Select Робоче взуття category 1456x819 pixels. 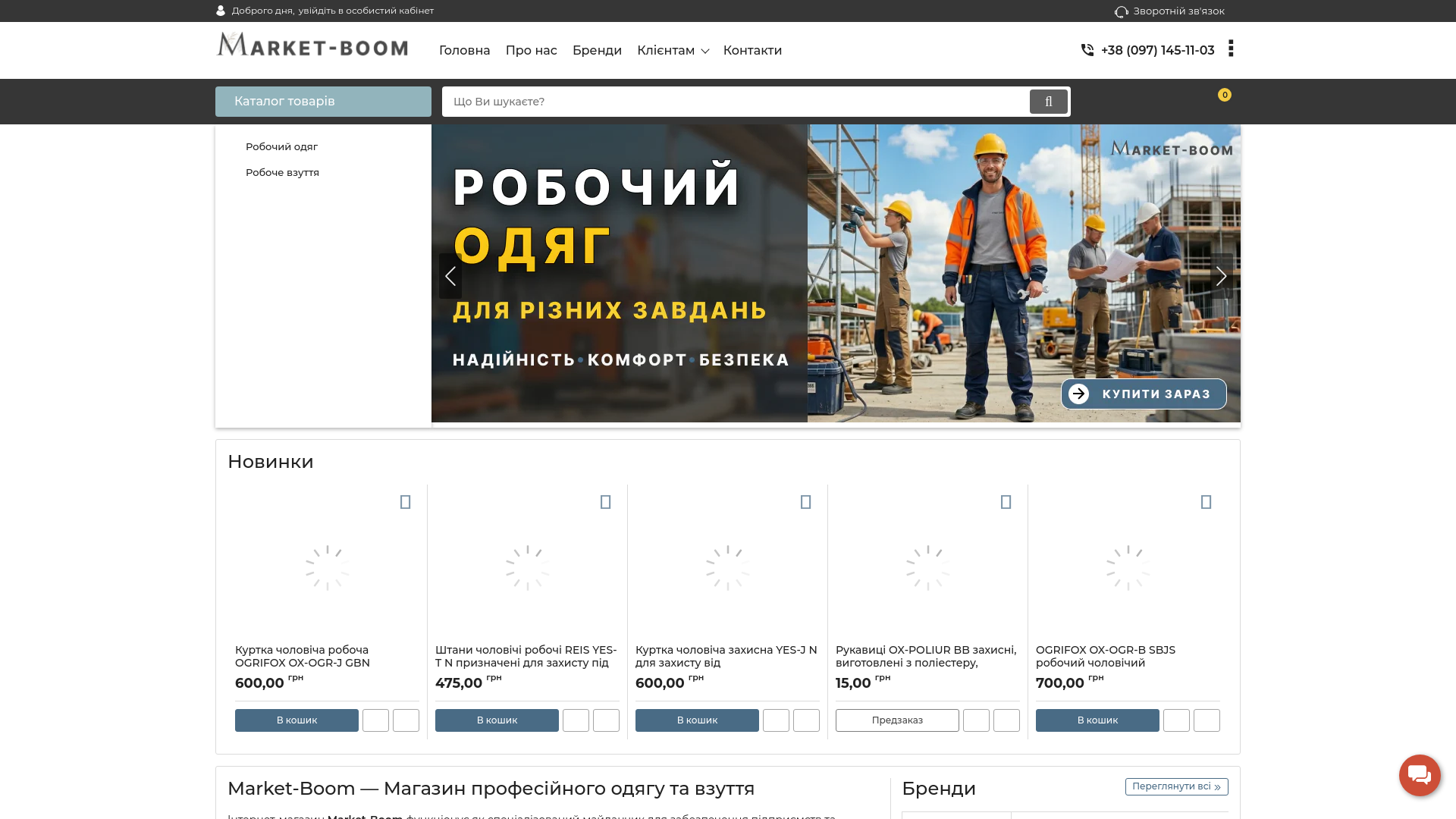click(282, 172)
